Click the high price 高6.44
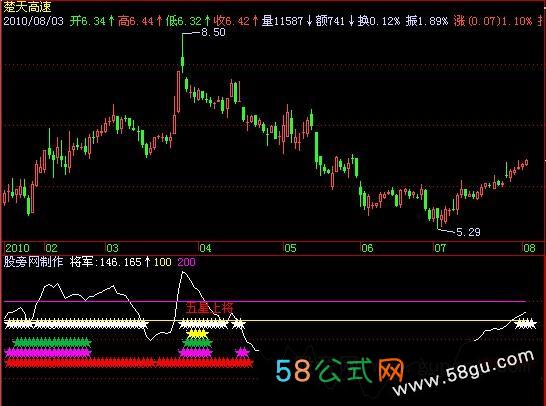 (x=135, y=21)
